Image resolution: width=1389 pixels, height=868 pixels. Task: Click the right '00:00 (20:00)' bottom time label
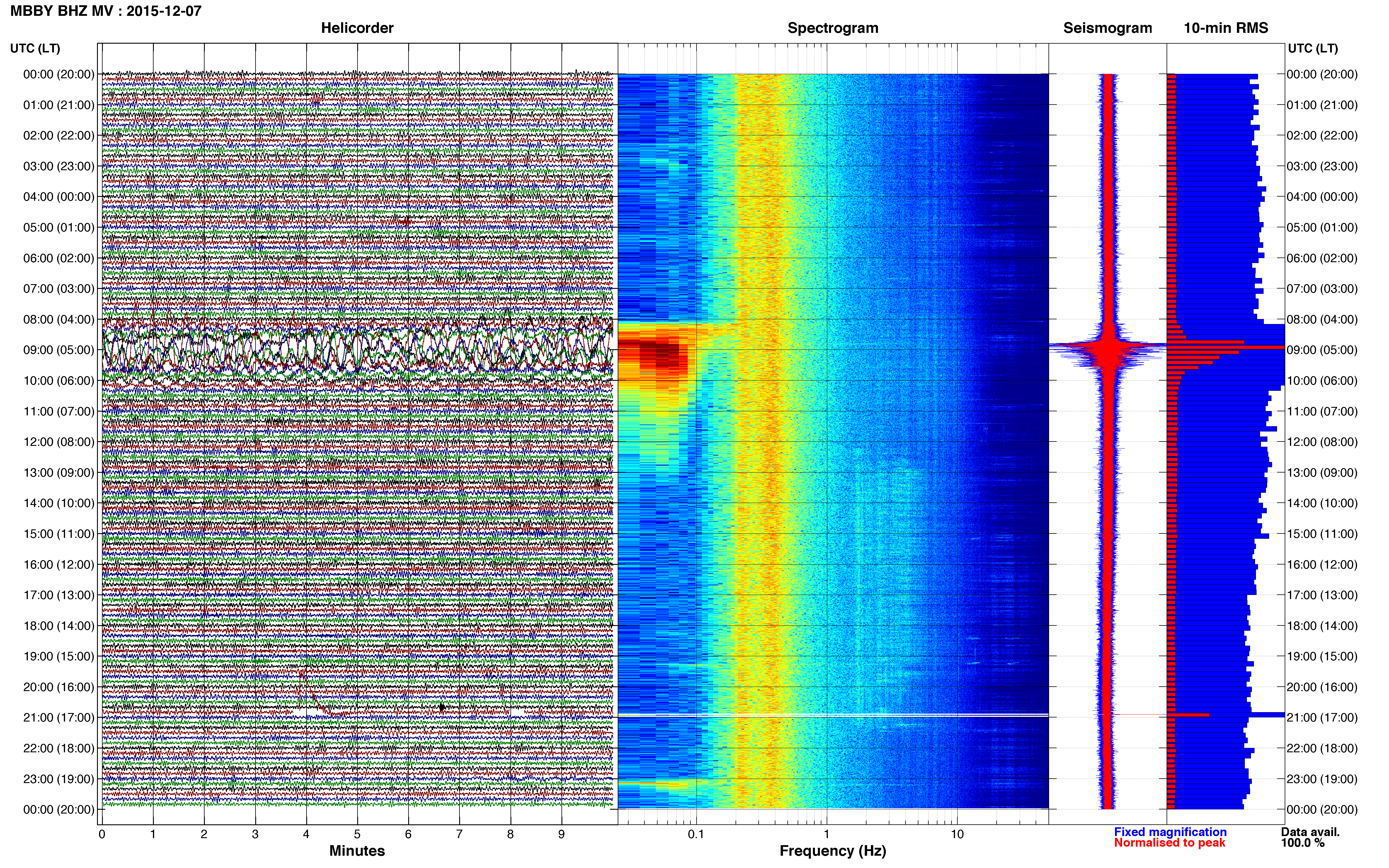[x=1322, y=809]
